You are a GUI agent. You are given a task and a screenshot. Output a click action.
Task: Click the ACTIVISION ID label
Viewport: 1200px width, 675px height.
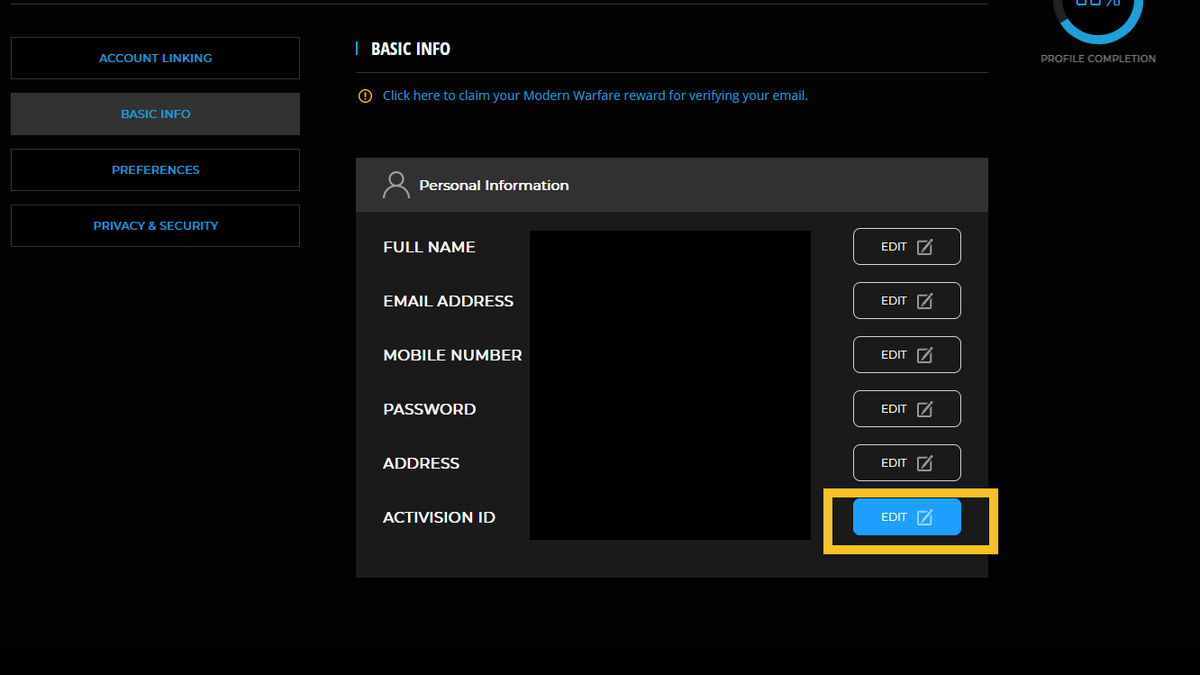(x=439, y=517)
